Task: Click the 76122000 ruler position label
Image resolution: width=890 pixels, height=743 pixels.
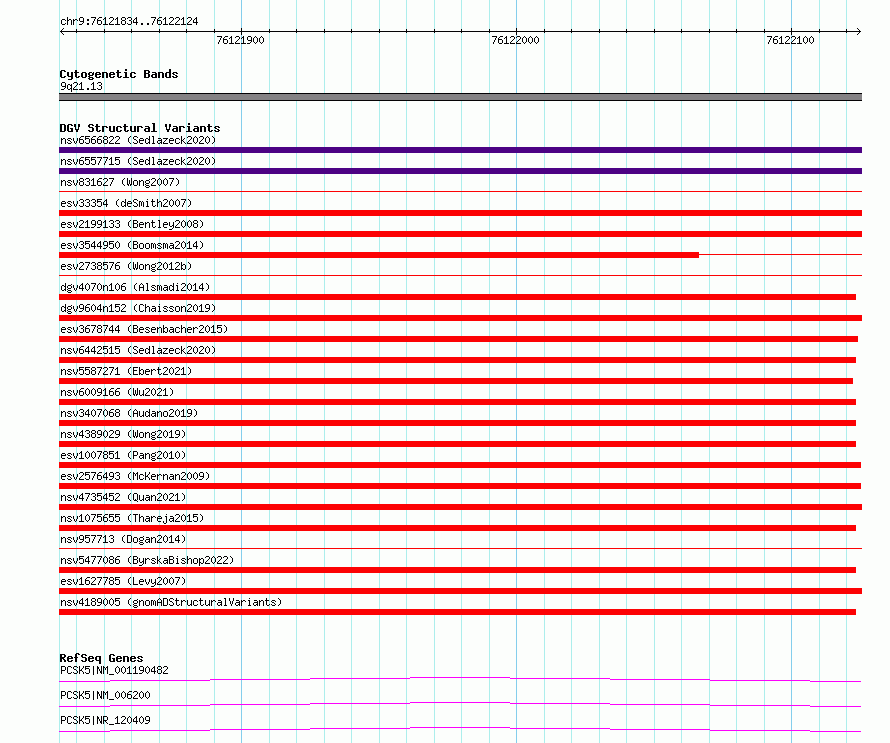Action: pyautogui.click(x=515, y=40)
